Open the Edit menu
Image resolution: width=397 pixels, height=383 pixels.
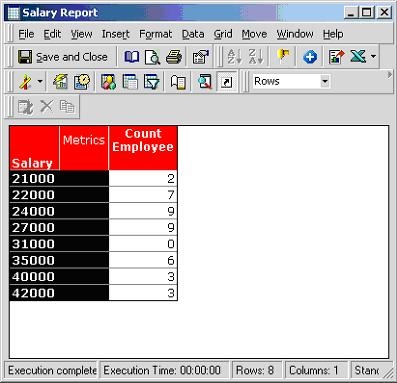[x=52, y=34]
